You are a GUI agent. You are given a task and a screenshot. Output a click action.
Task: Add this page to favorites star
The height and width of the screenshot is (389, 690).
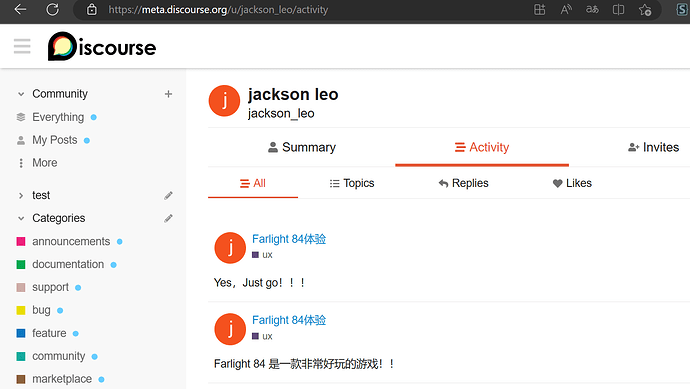(x=645, y=9)
